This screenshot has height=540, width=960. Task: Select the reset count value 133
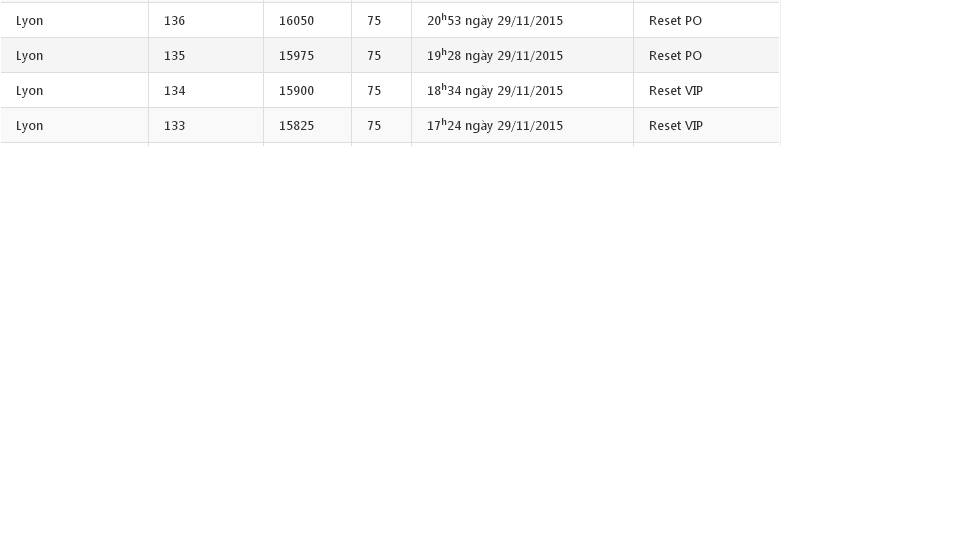pyautogui.click(x=174, y=126)
